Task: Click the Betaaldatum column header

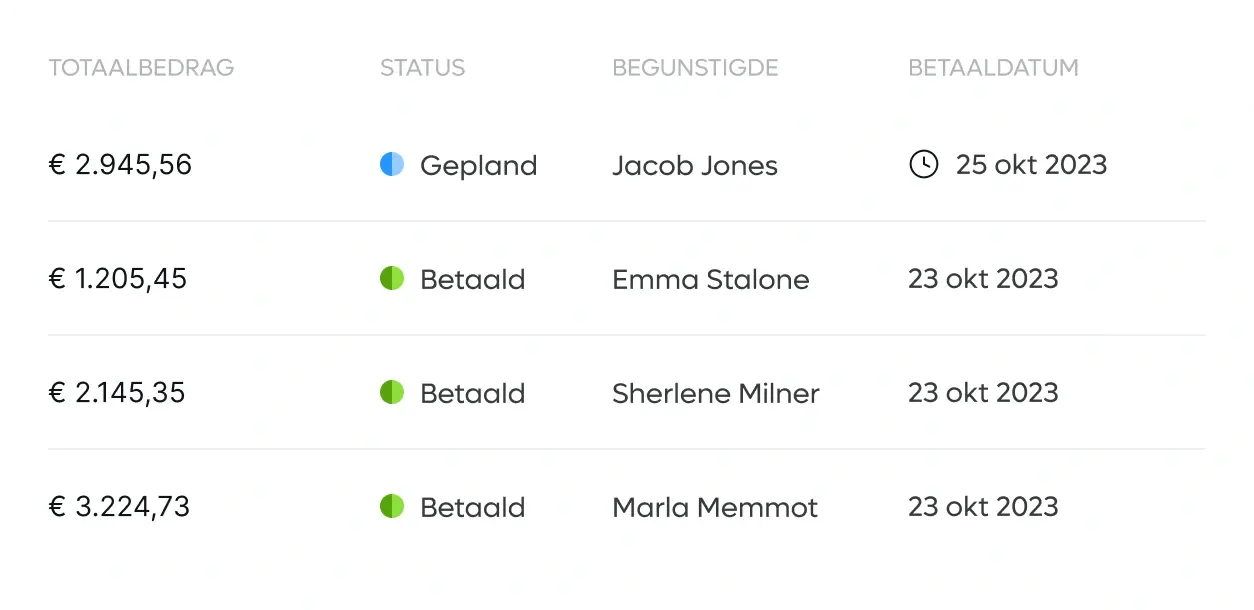Action: (993, 68)
